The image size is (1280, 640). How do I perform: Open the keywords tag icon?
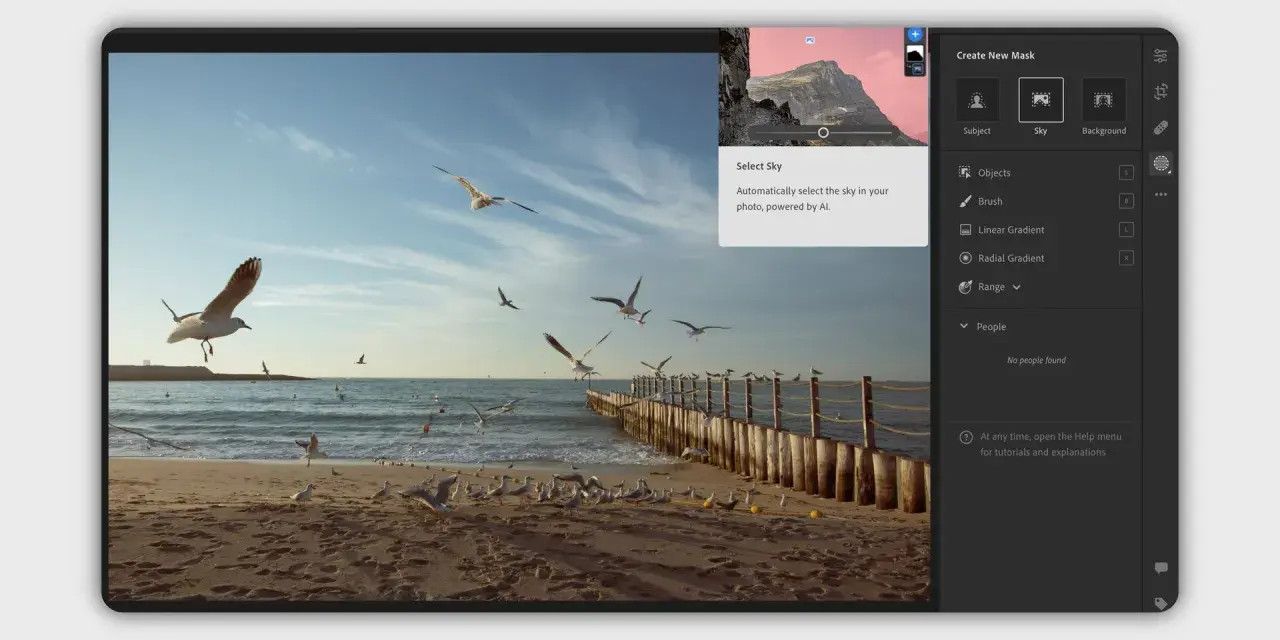1161,604
